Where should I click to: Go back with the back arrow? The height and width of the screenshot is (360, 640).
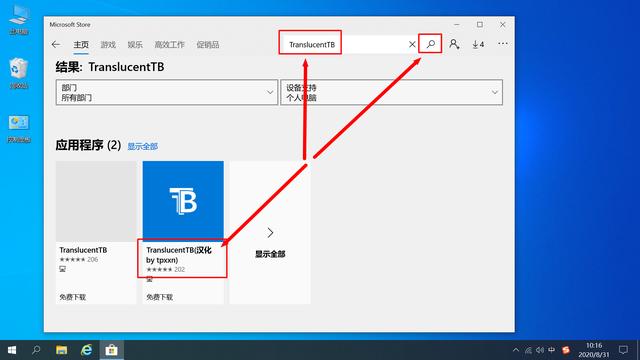coord(56,44)
